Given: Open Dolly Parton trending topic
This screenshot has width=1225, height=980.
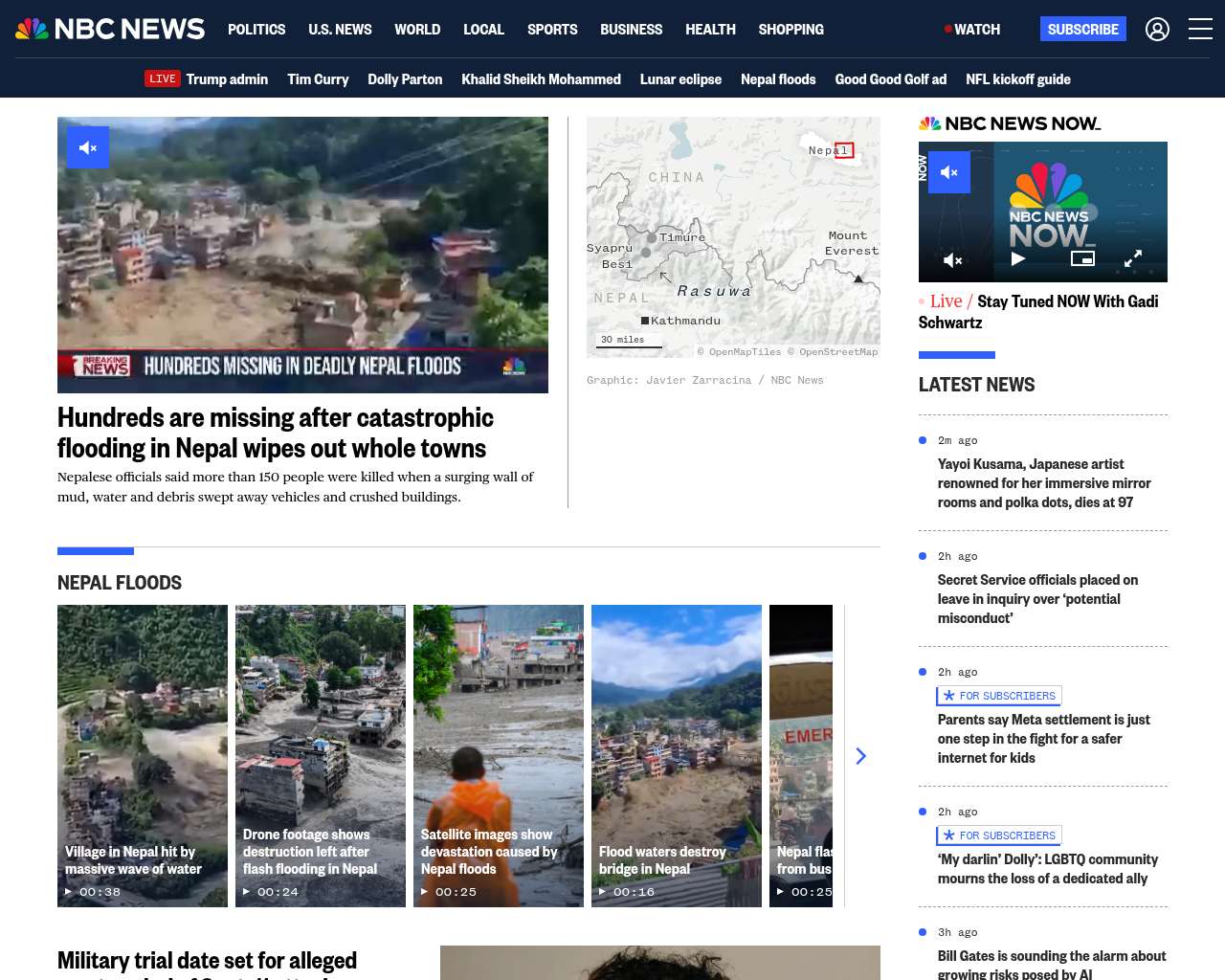Looking at the screenshot, I should (x=405, y=79).
